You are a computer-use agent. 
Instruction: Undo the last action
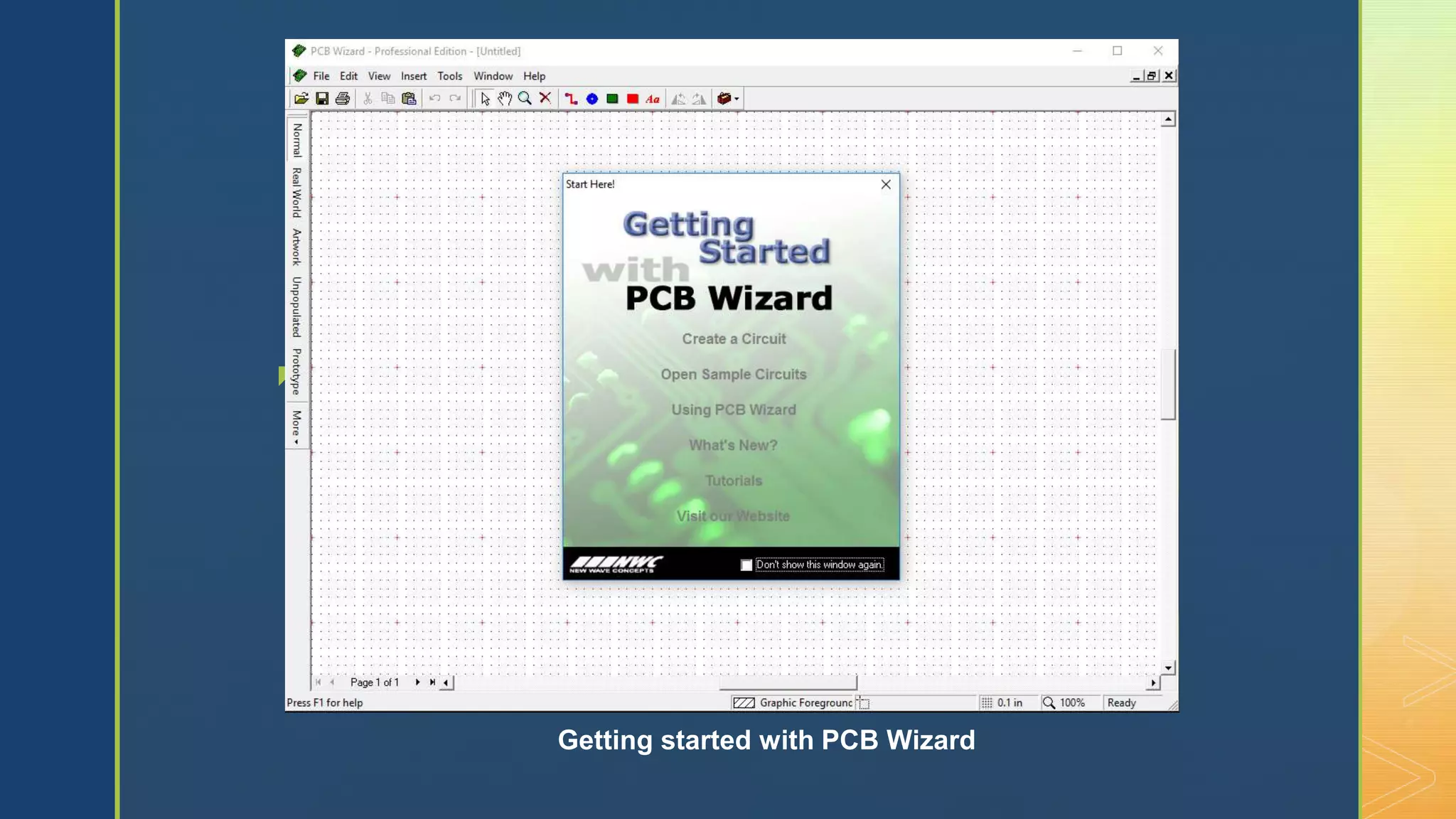click(434, 99)
